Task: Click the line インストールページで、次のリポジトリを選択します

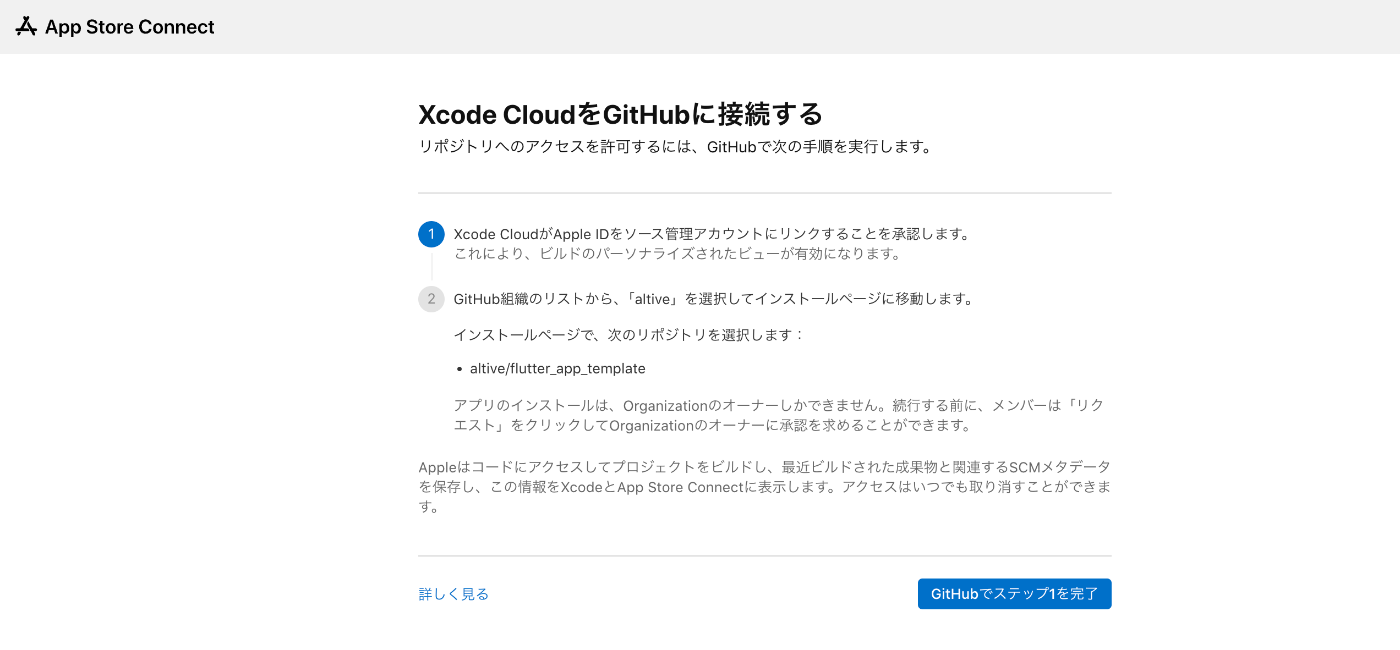Action: click(629, 334)
